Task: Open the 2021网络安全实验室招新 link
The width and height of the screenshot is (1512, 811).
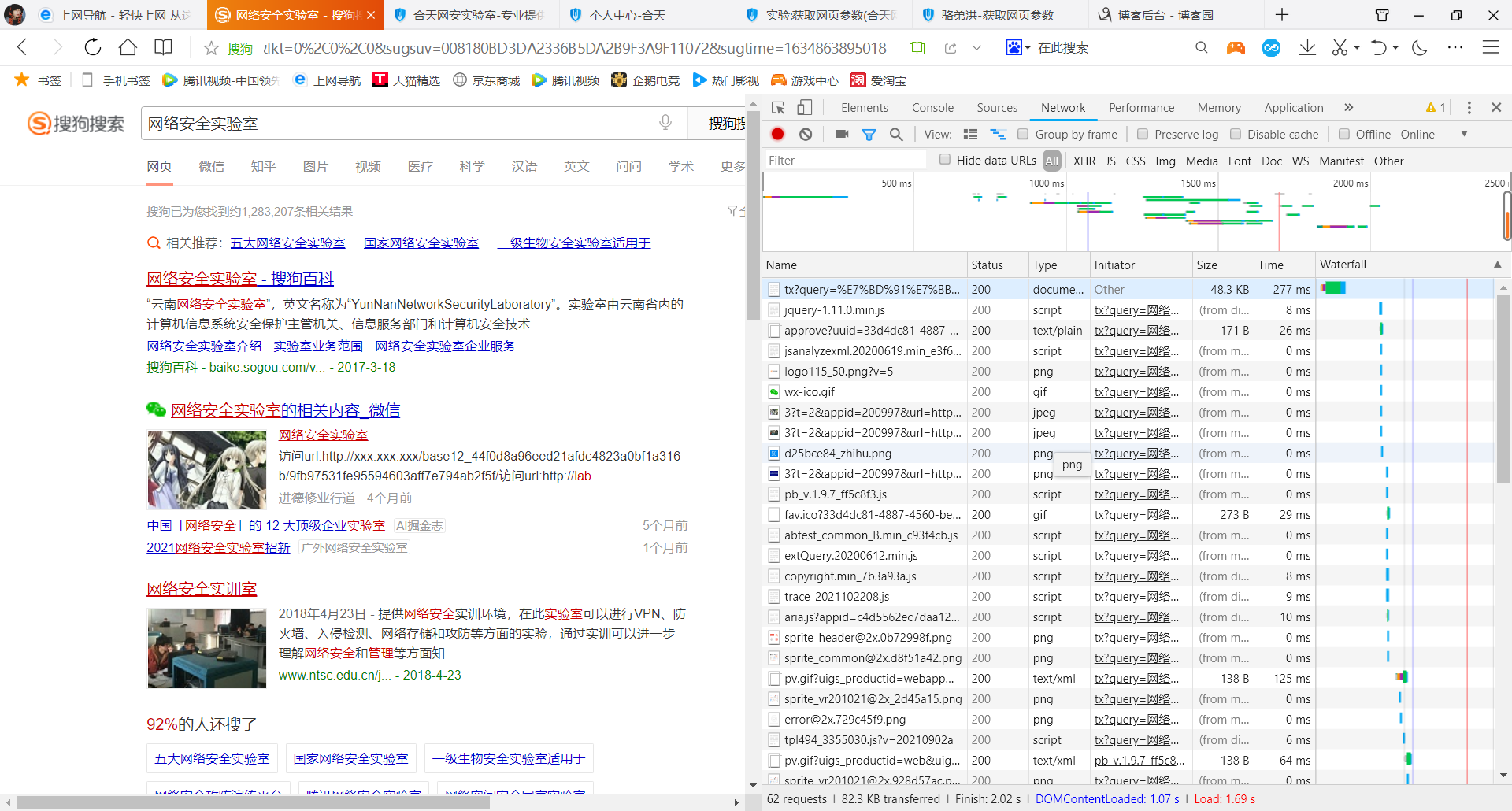Action: pos(218,548)
